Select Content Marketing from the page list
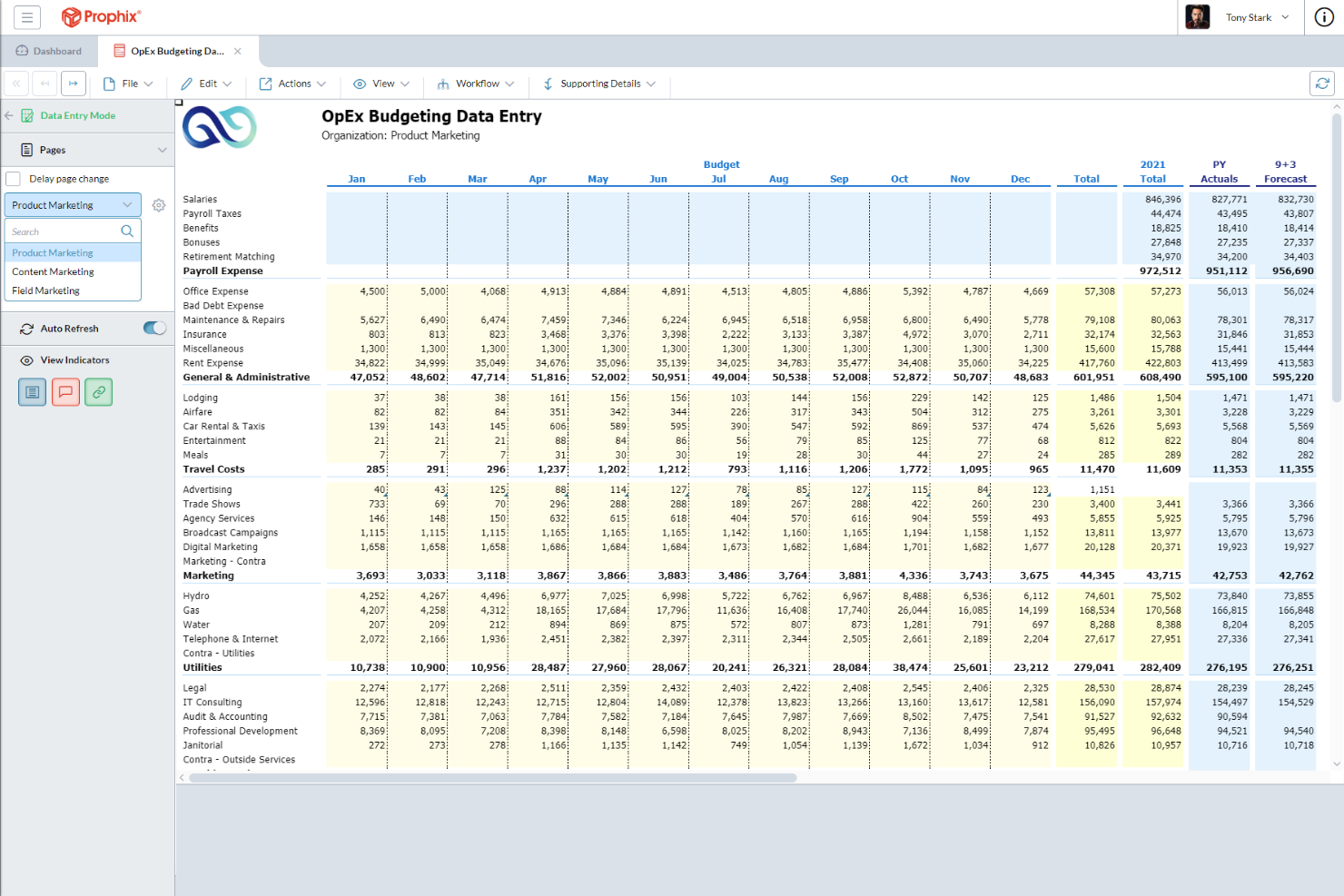This screenshot has width=1344, height=896. (x=53, y=271)
